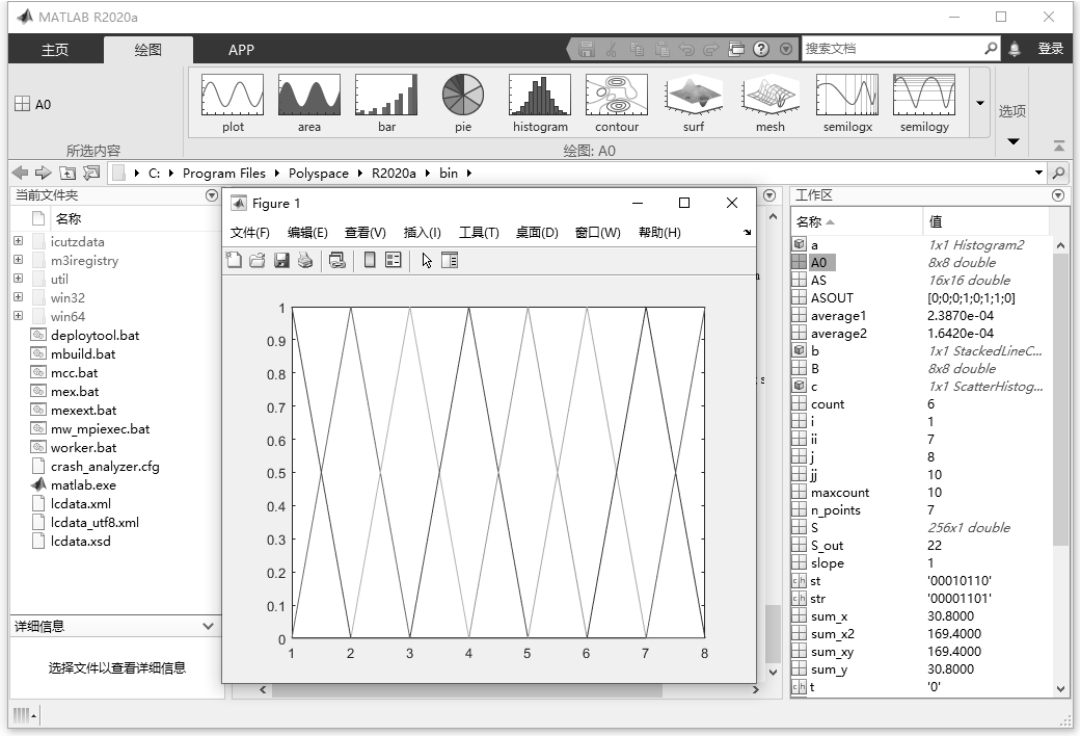Click the 搜索文档 search field

coord(890,49)
